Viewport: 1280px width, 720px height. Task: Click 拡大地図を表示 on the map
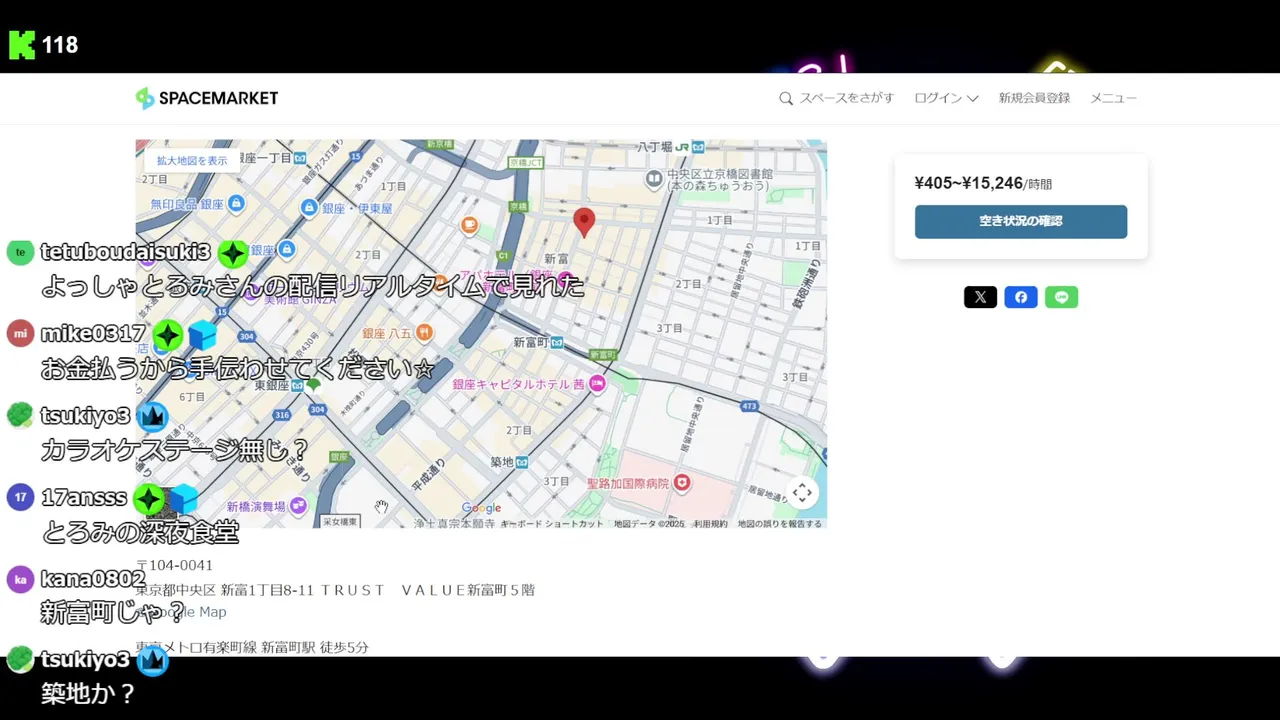point(192,160)
